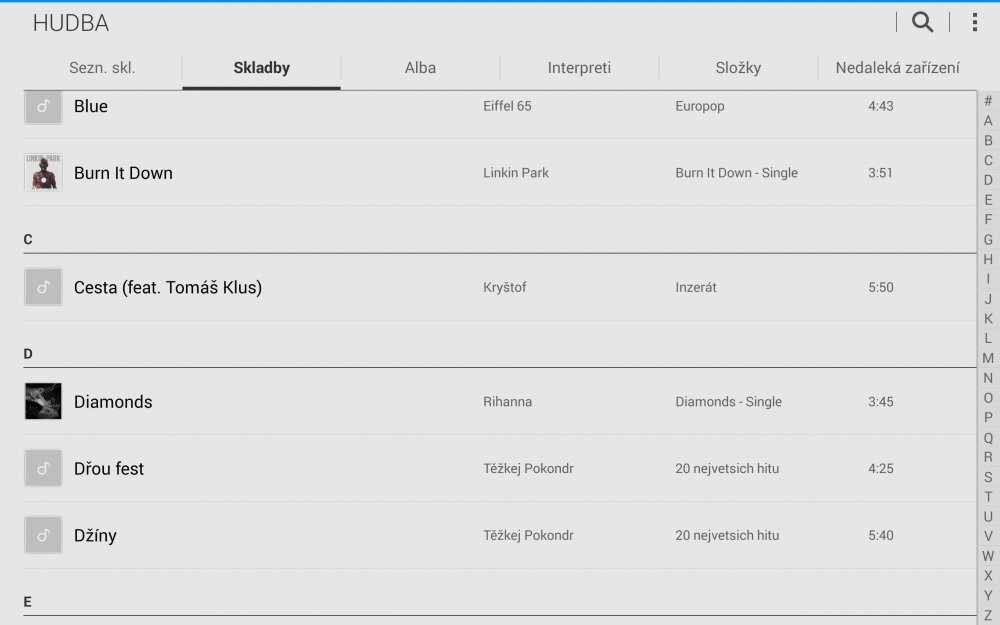Screen dimensions: 1000x625
Task: Click the music note icon beside Dřou fest
Action: [x=42, y=468]
